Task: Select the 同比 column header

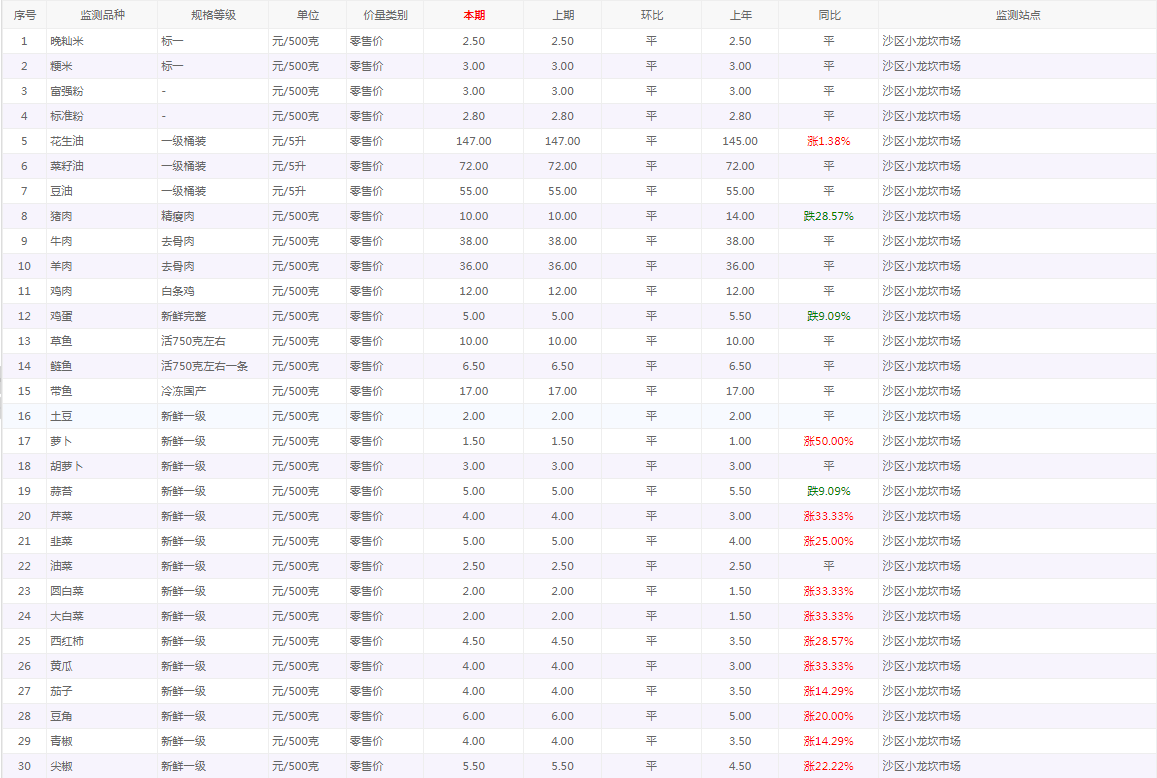Action: point(828,15)
